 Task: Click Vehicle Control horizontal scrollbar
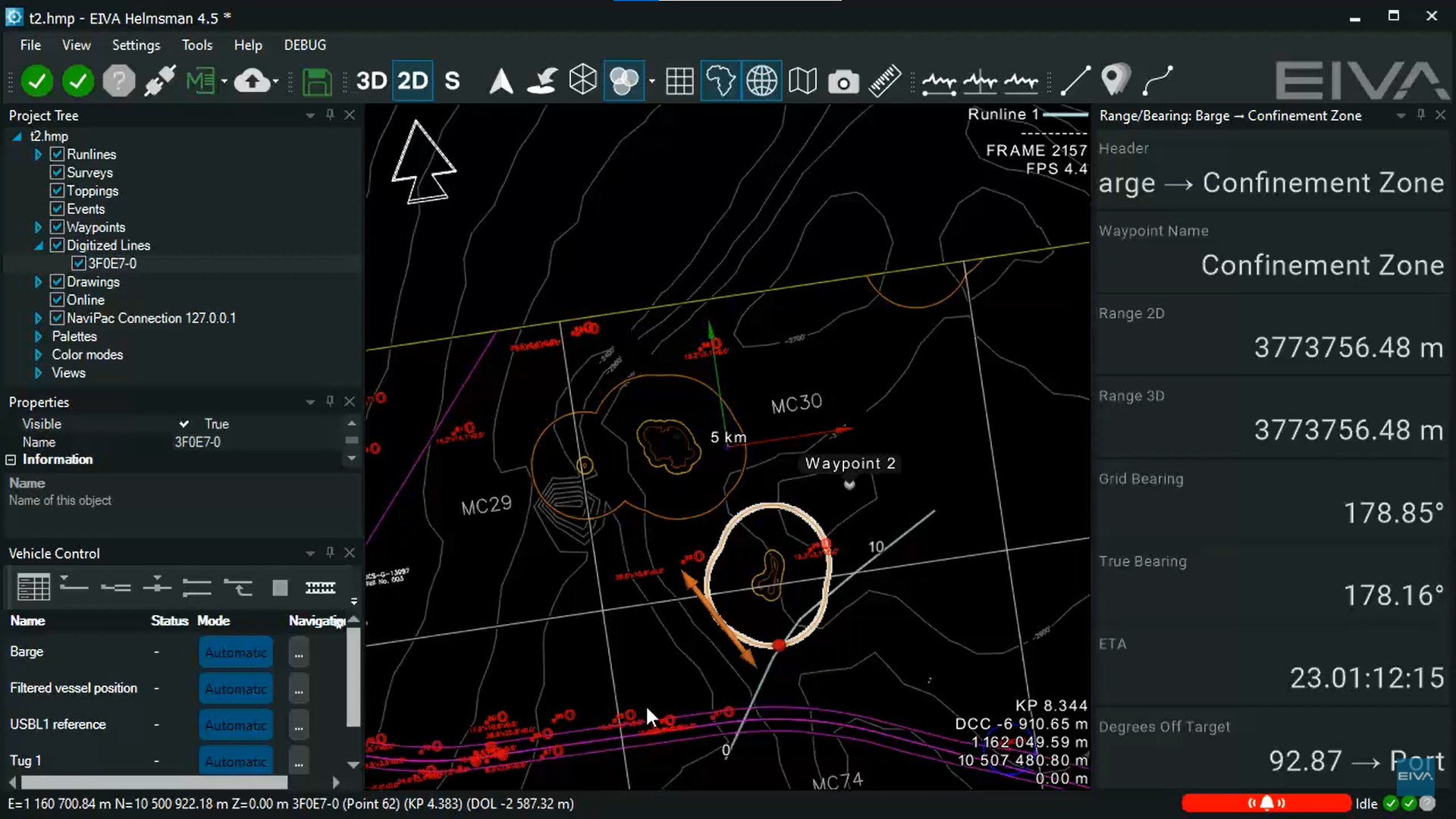(x=155, y=782)
